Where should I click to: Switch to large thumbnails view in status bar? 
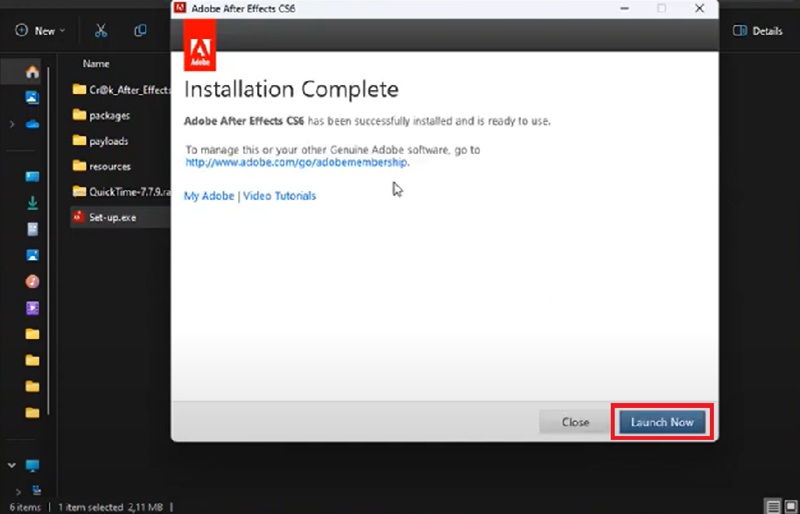coord(790,506)
